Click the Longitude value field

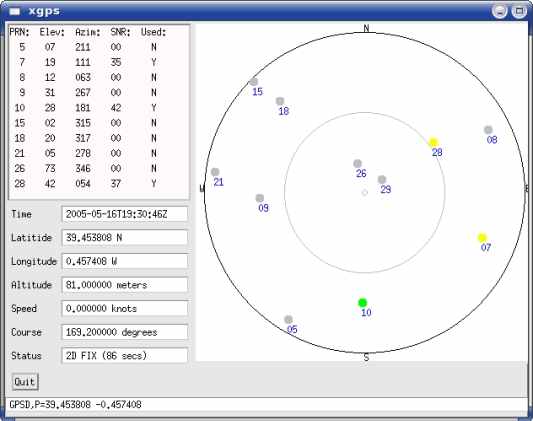click(125, 261)
